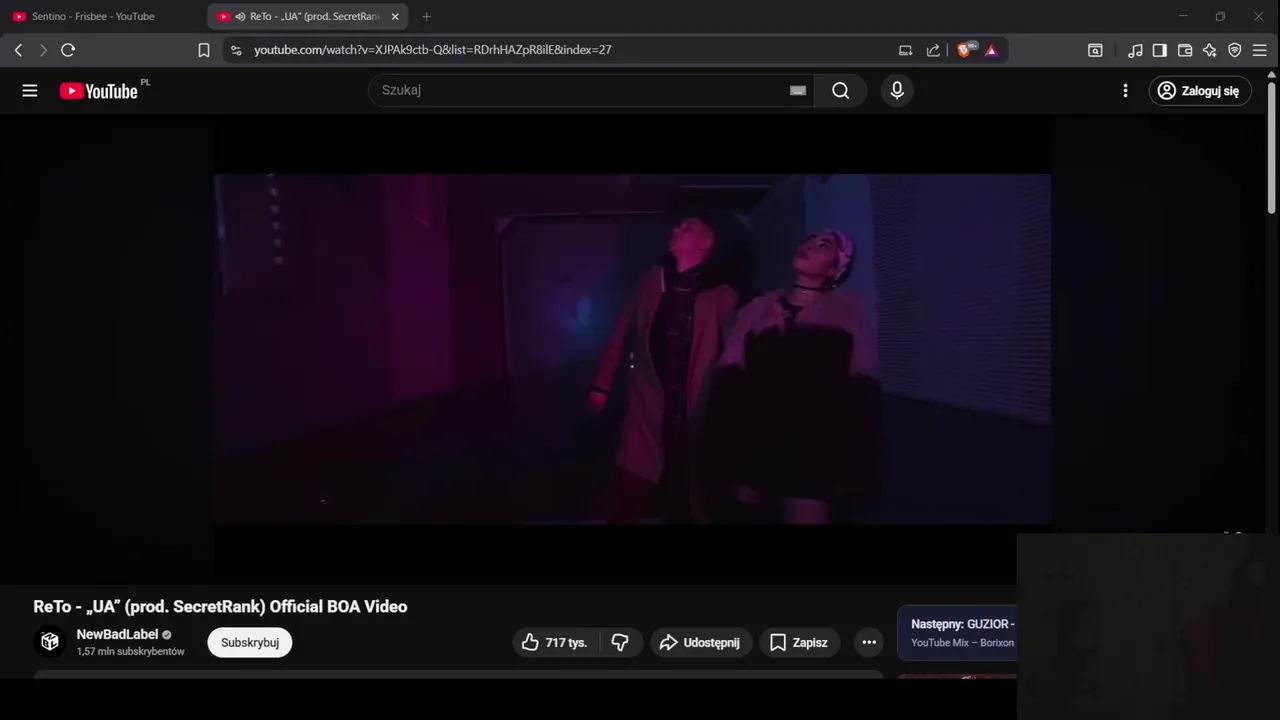Save the video with Zapisz

tap(800, 643)
